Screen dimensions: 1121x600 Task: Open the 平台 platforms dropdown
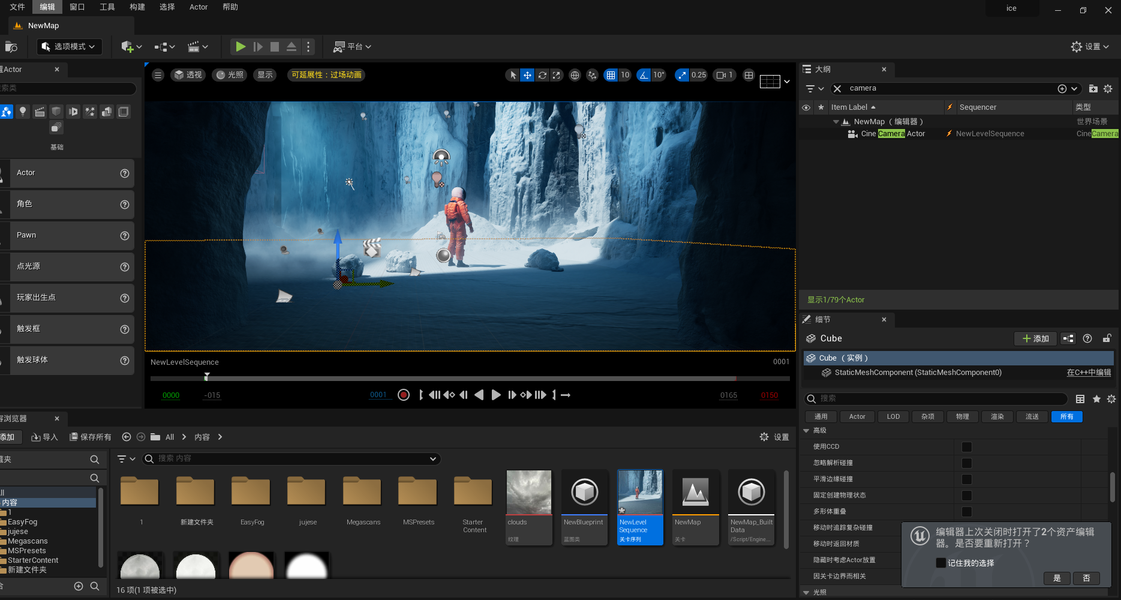(x=352, y=47)
